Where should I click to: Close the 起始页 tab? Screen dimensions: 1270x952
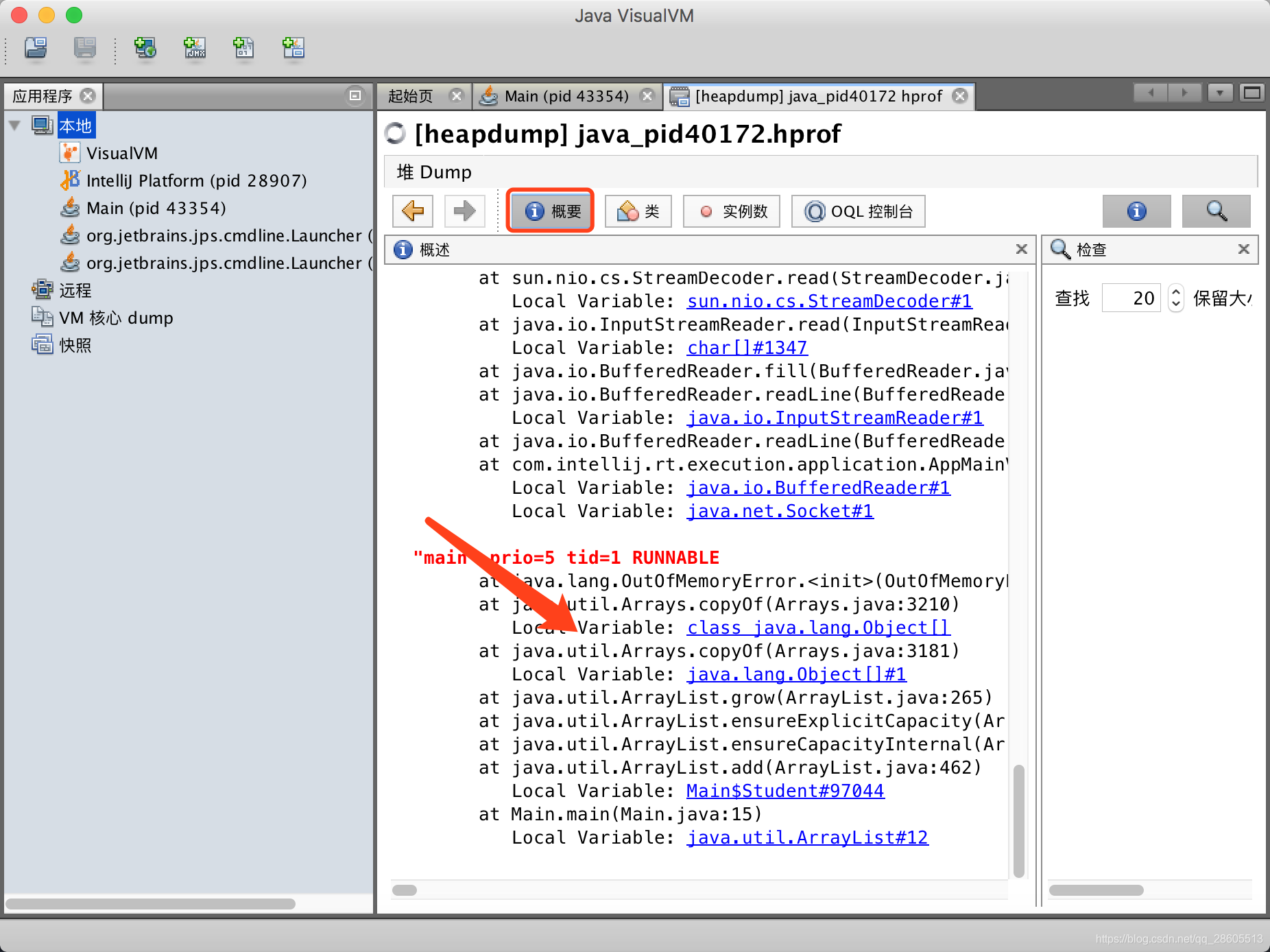click(x=456, y=96)
